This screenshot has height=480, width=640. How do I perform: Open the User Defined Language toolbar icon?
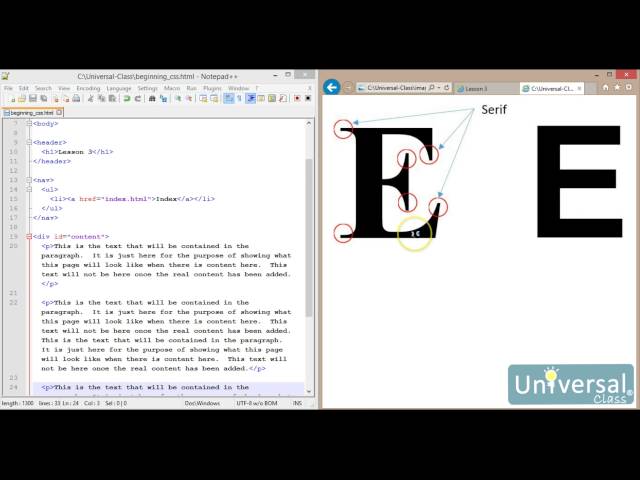(x=261, y=98)
